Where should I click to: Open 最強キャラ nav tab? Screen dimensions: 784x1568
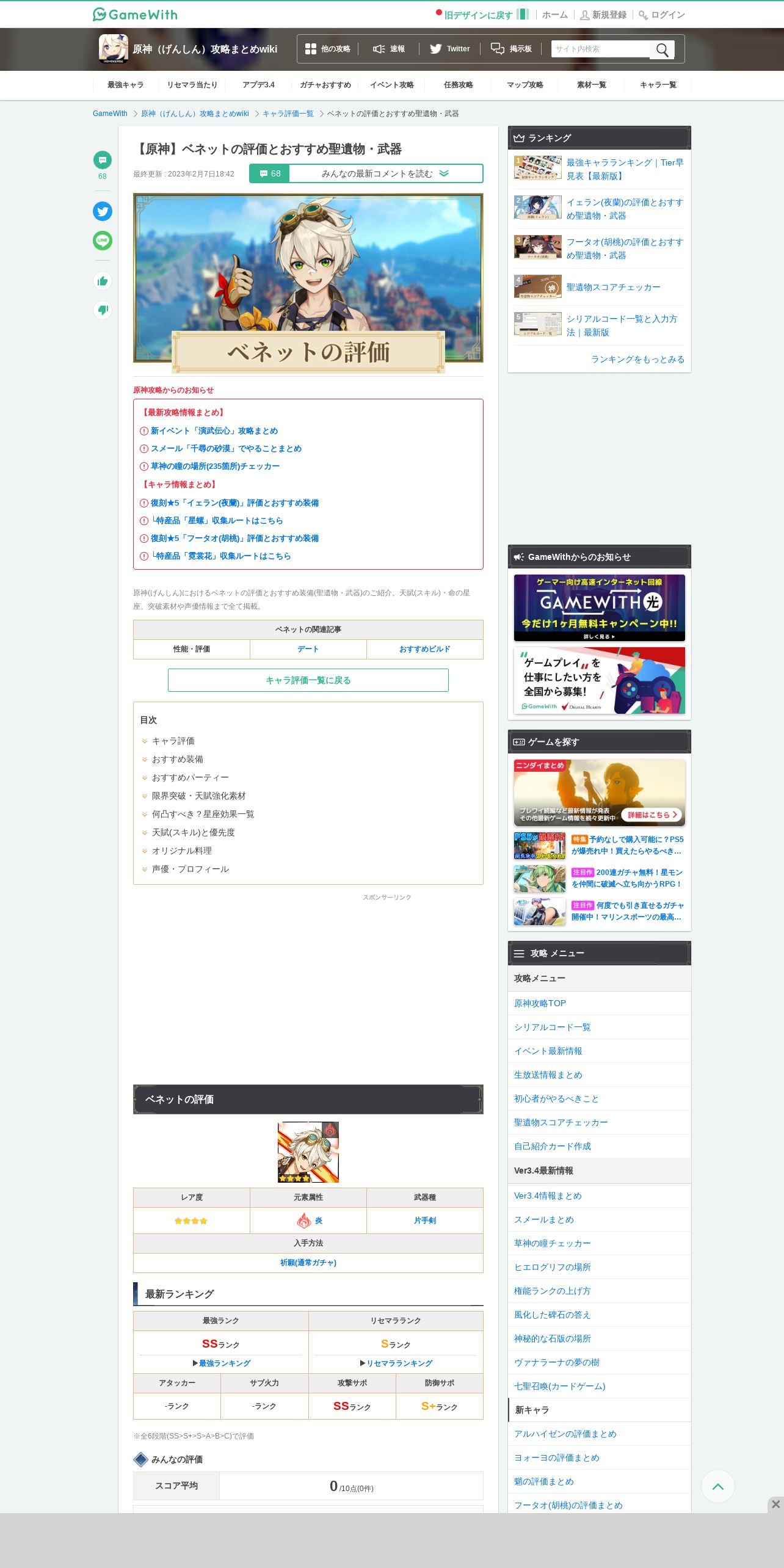click(126, 85)
